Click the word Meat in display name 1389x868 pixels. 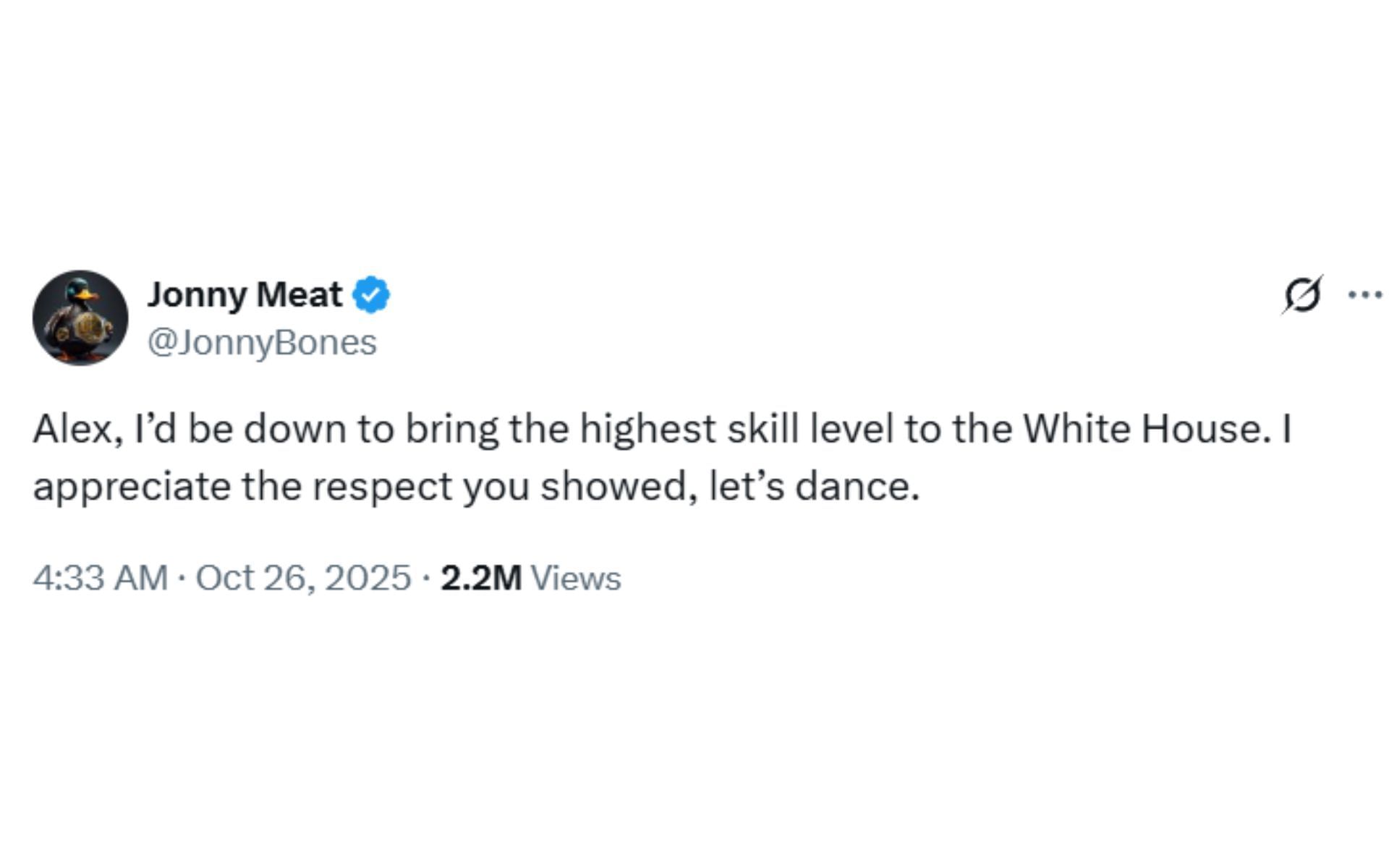click(299, 294)
